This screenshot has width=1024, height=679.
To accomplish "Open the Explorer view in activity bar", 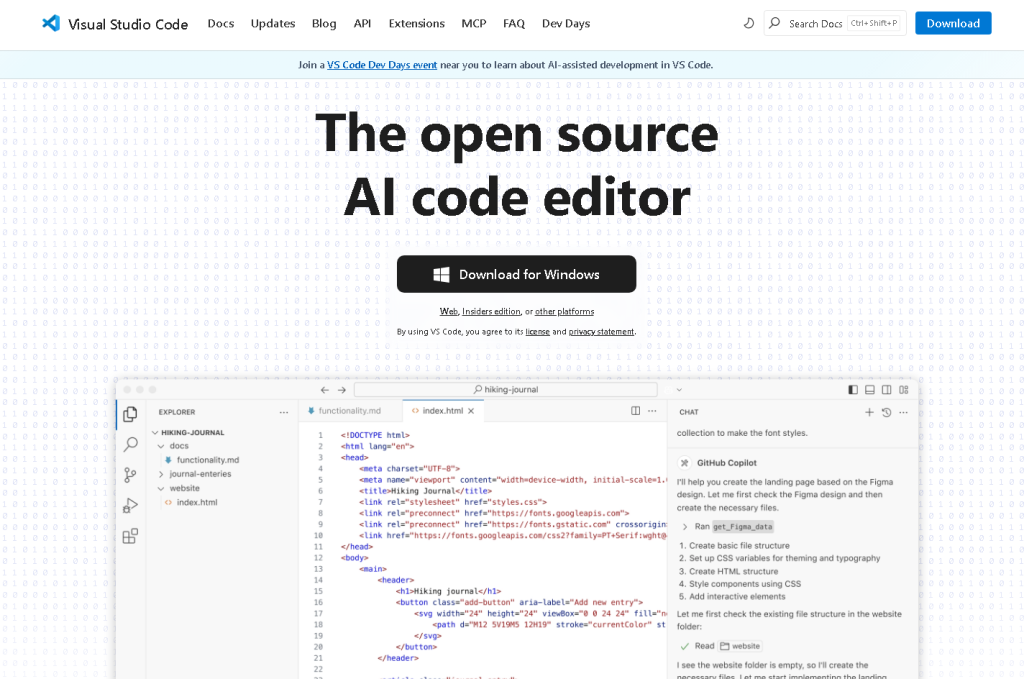I will point(130,414).
